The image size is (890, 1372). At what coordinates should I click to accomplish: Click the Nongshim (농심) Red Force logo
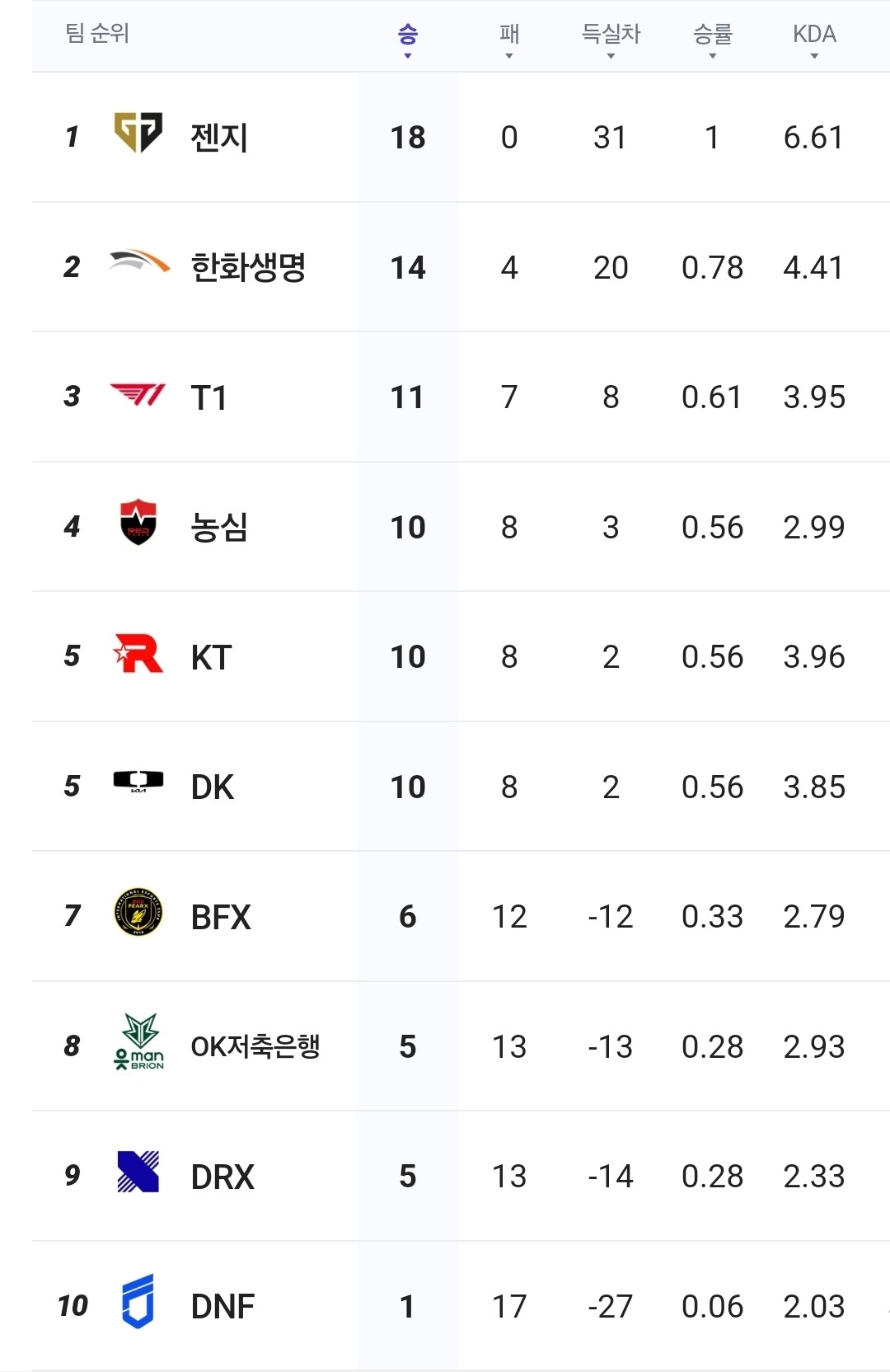[x=138, y=523]
